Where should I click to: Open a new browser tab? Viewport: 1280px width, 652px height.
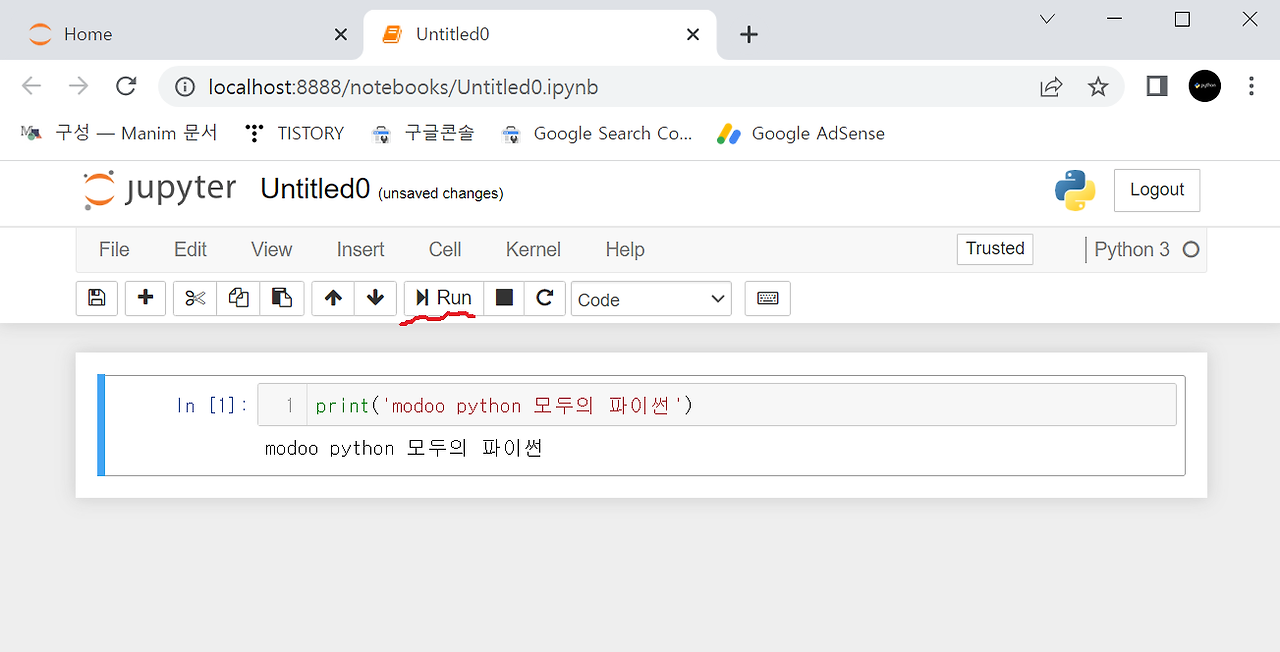coord(749,34)
